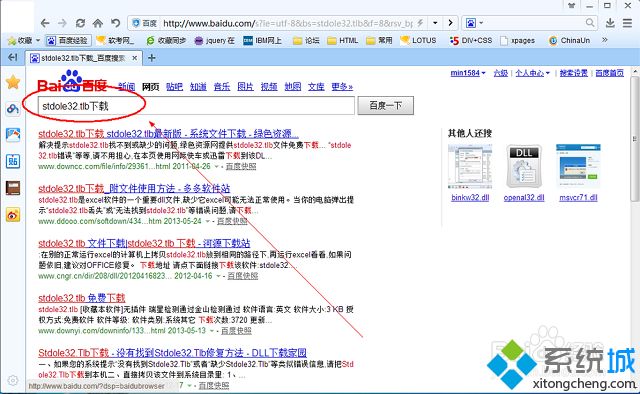Click the picture/gallery sidebar icon

pyautogui.click(x=13, y=135)
